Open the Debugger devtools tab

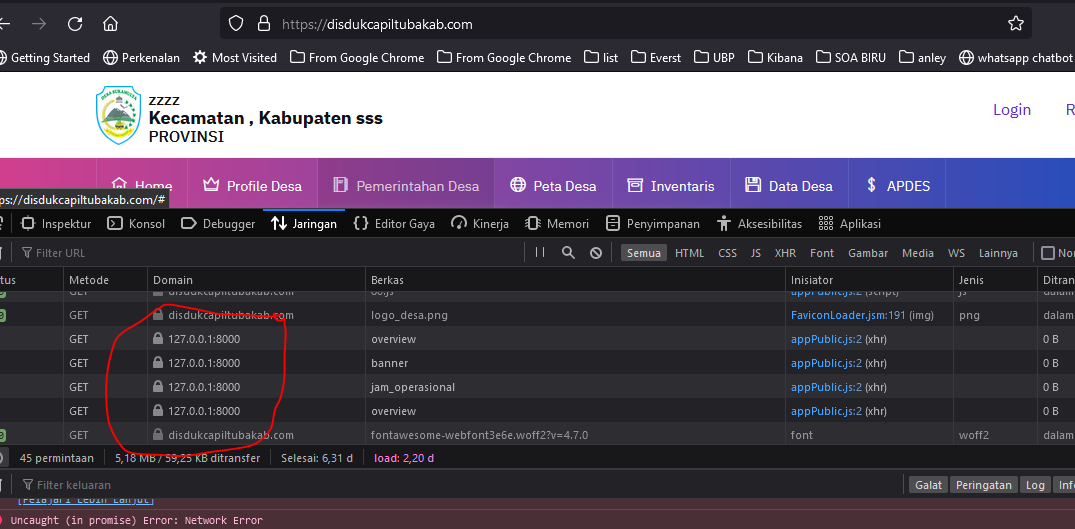[218, 224]
